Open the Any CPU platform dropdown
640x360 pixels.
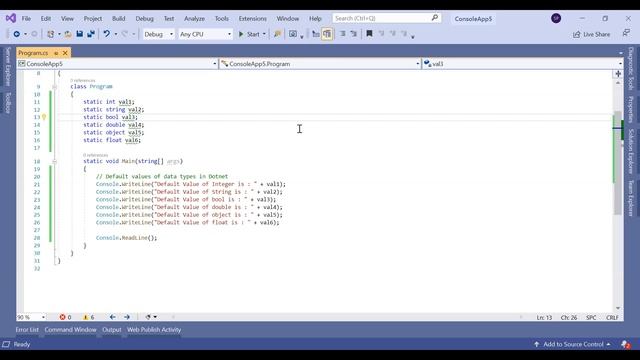(x=205, y=34)
